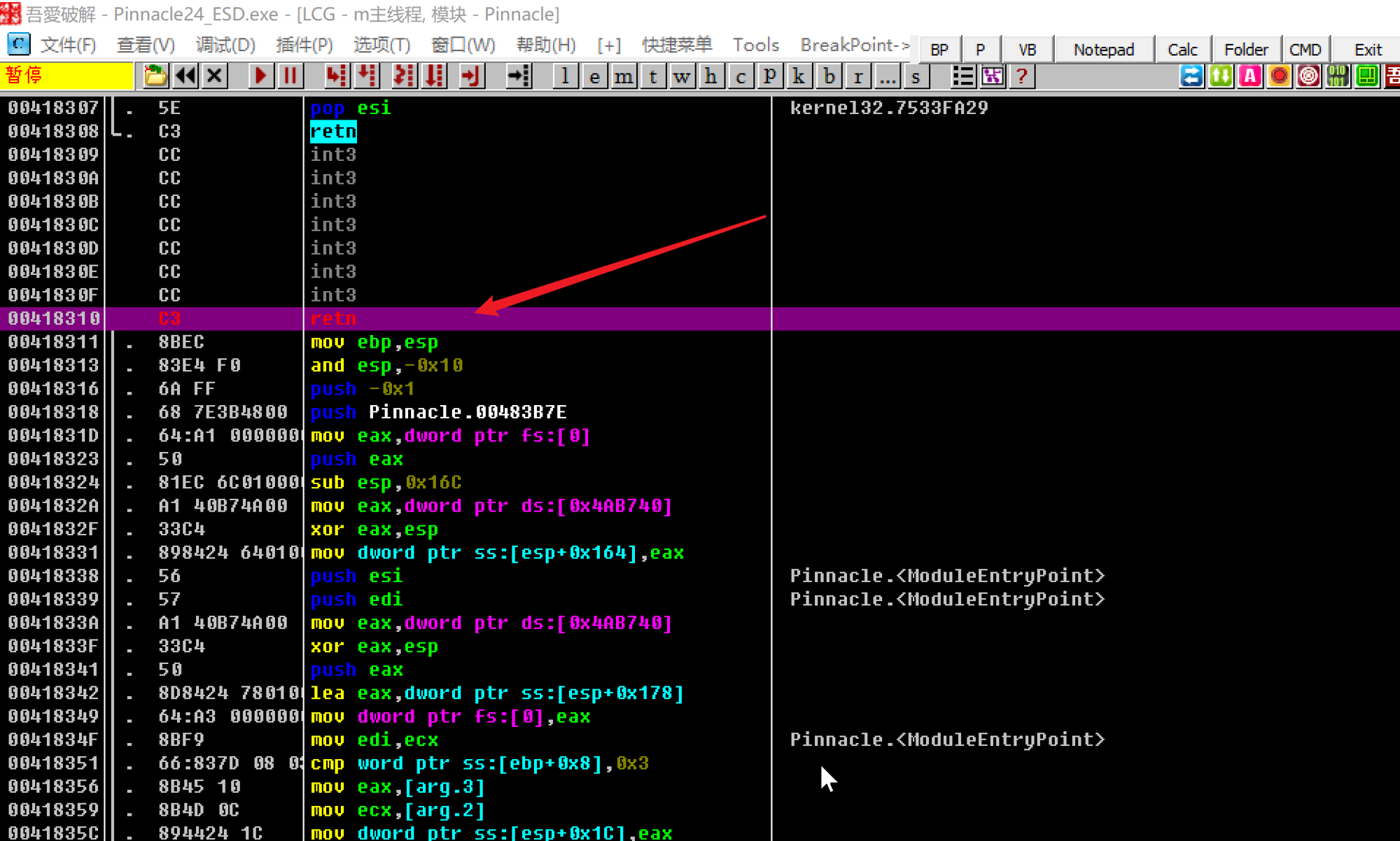1400x841 pixels.
Task: Launch Calc from the button bar
Action: click(x=1182, y=50)
